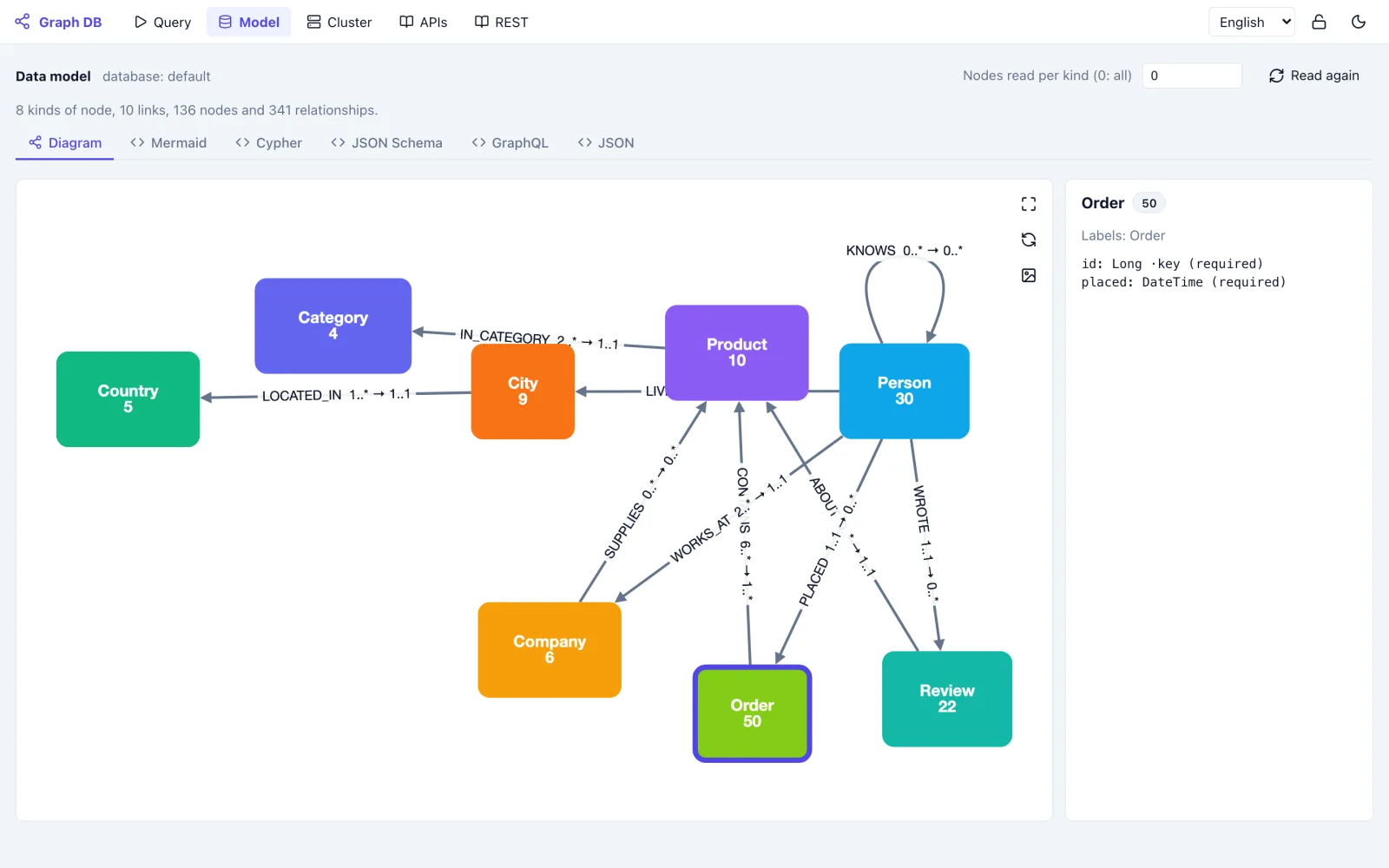Select the City node
Image resolution: width=1389 pixels, height=868 pixels.
(523, 391)
